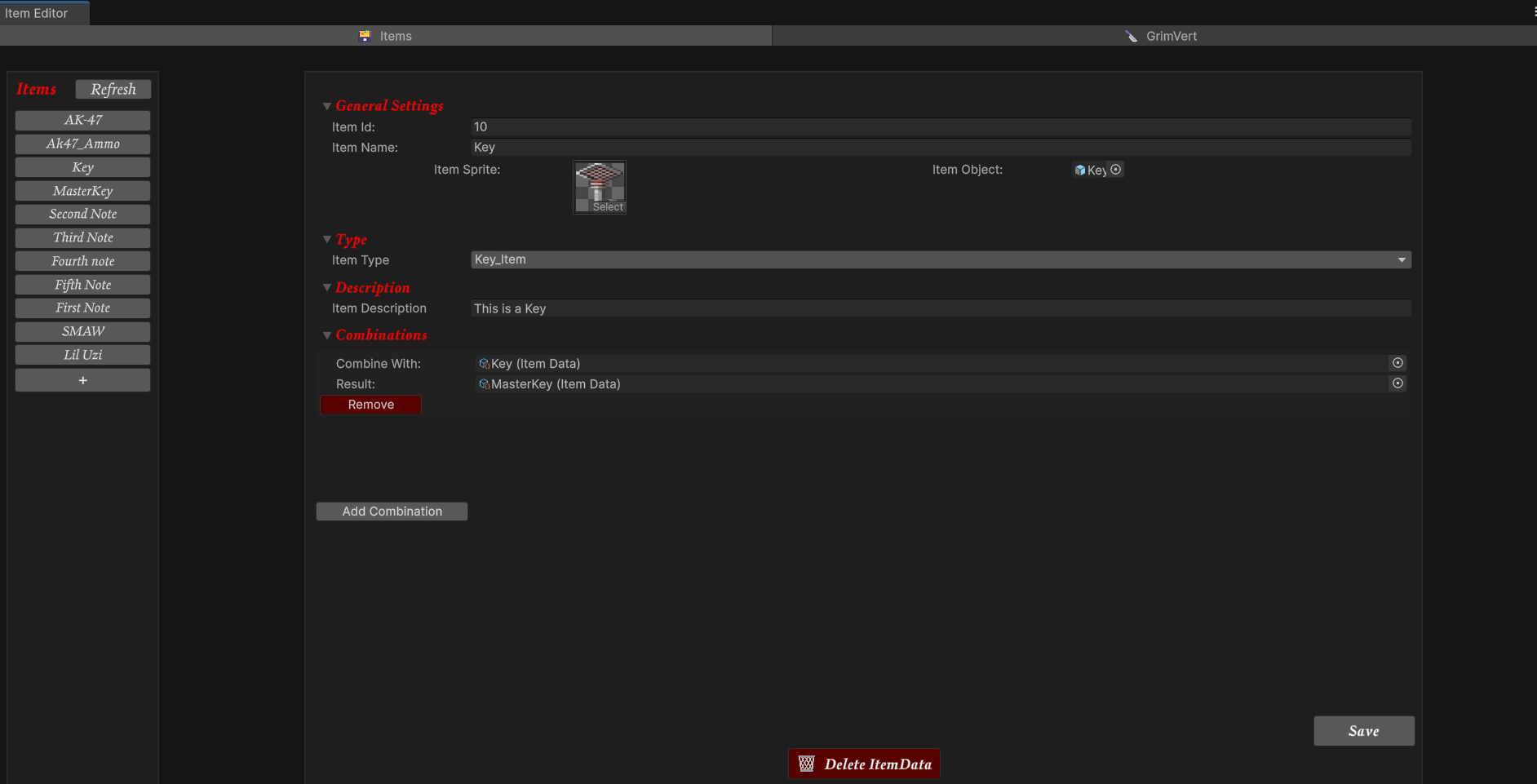The width and height of the screenshot is (1537, 784).
Task: Switch to the Items tab
Action: tap(386, 36)
